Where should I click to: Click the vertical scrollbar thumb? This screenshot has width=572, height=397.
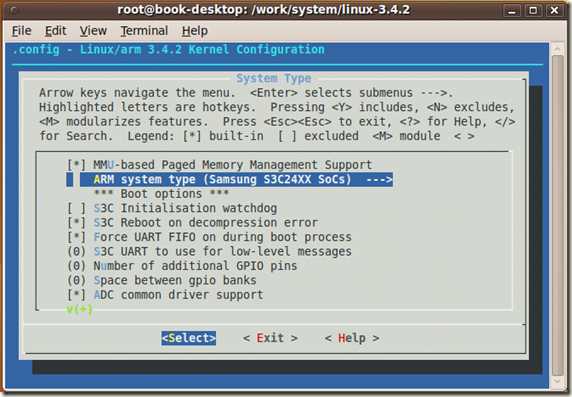(558, 215)
